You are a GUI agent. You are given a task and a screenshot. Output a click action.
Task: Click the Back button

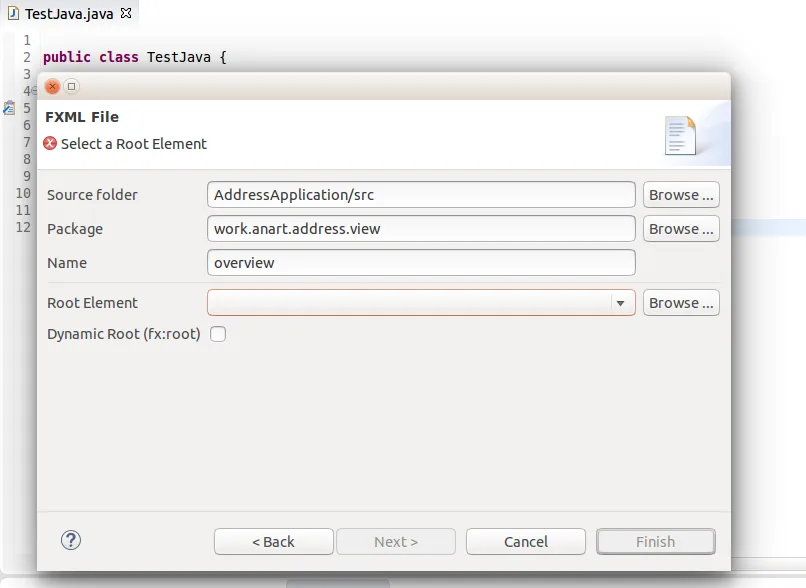pos(273,542)
